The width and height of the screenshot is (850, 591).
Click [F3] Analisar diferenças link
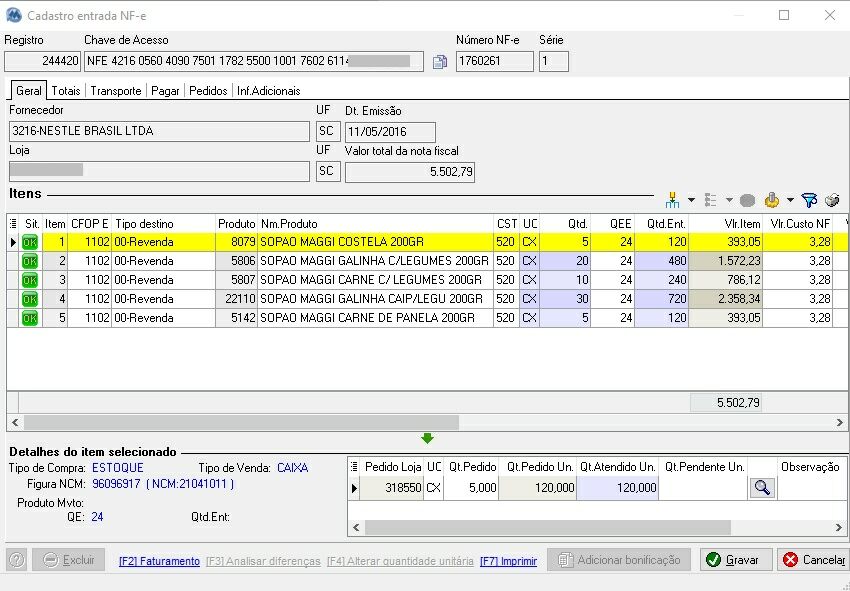pyautogui.click(x=263, y=561)
